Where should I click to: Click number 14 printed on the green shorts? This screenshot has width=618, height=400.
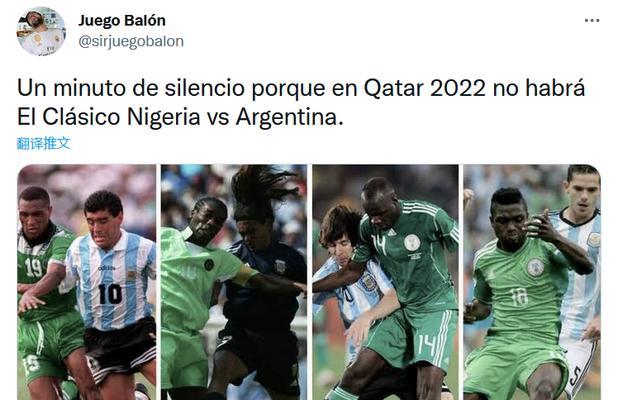[x=427, y=345]
